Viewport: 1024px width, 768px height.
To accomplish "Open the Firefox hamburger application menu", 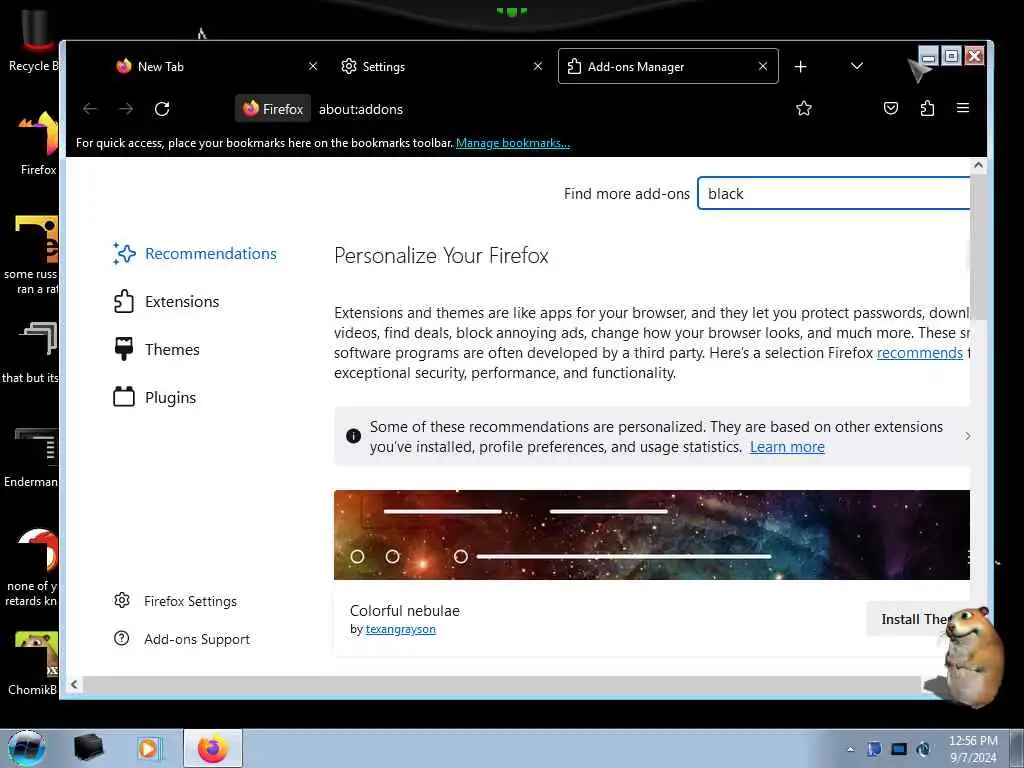I will coord(963,108).
